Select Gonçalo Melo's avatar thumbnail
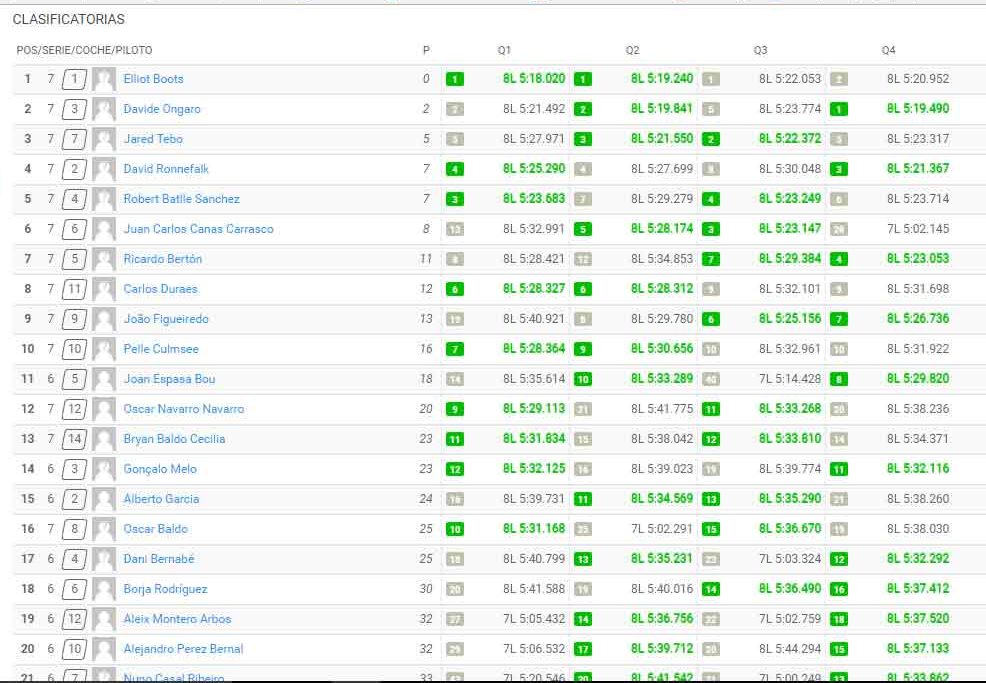This screenshot has height=683, width=986. pos(104,470)
